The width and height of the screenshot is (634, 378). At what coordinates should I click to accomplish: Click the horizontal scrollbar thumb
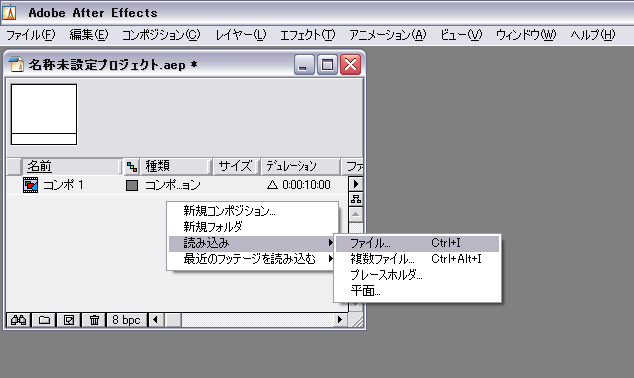(x=173, y=320)
